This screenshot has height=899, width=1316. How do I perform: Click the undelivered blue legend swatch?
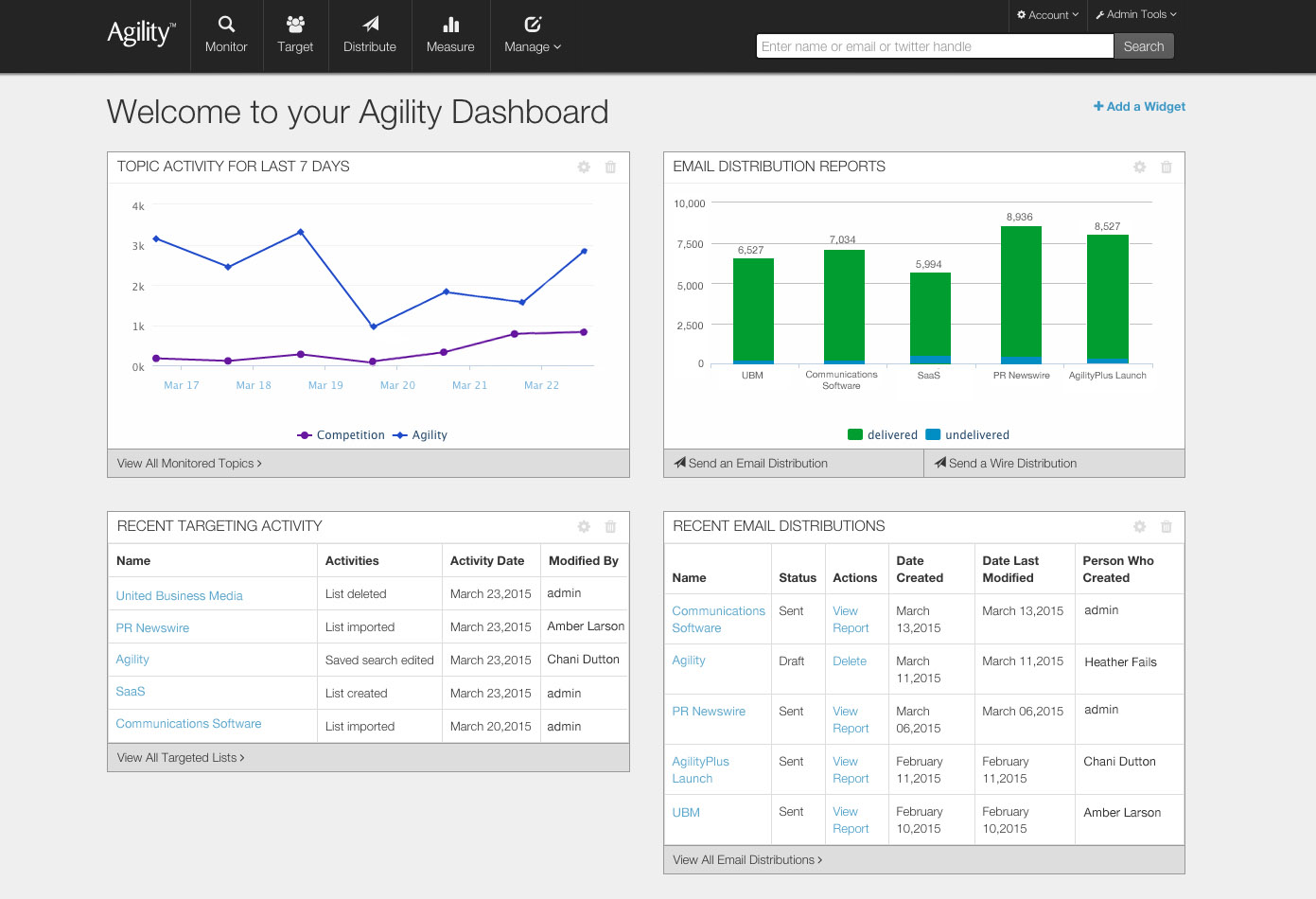pos(933,435)
